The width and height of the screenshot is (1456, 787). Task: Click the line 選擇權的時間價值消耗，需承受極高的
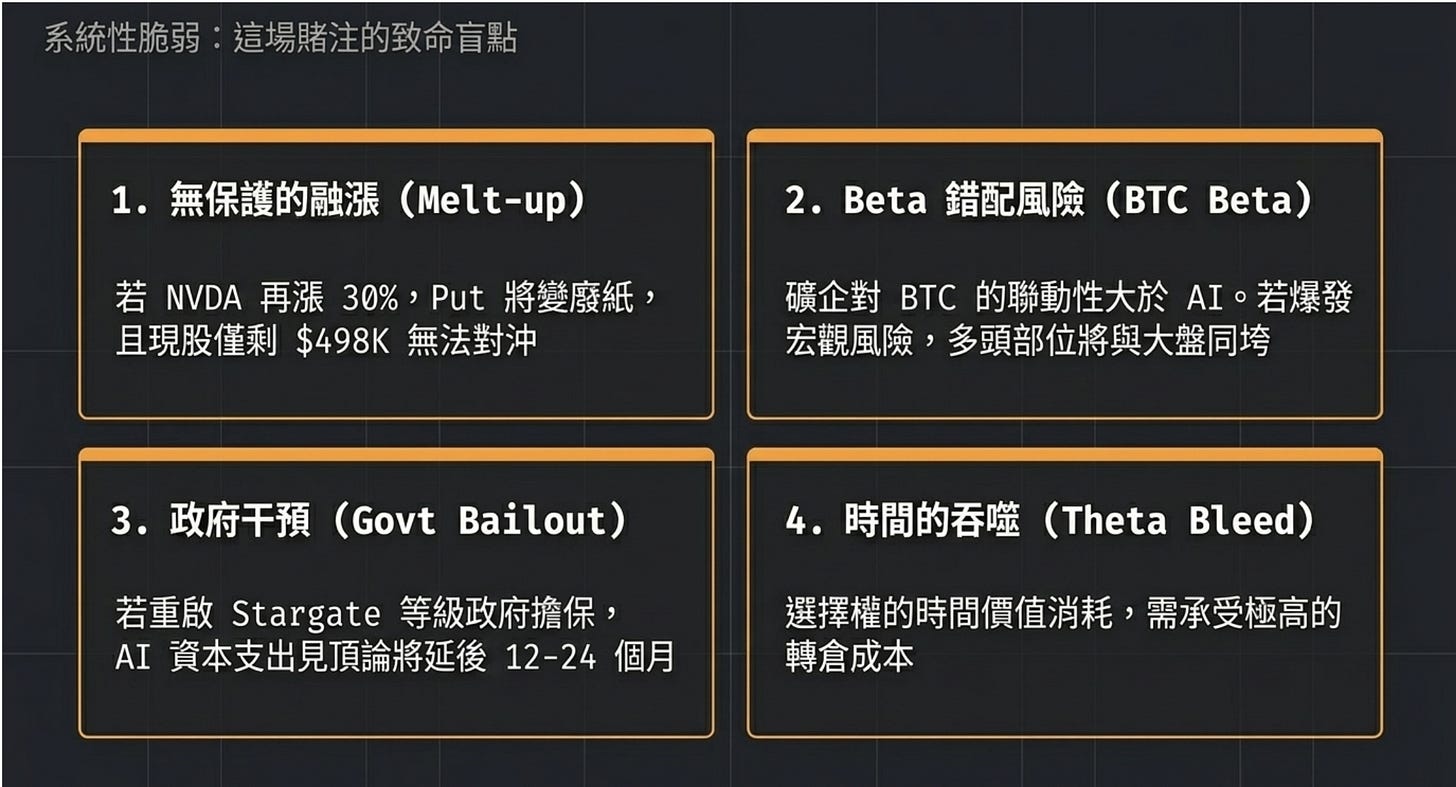coord(1062,613)
